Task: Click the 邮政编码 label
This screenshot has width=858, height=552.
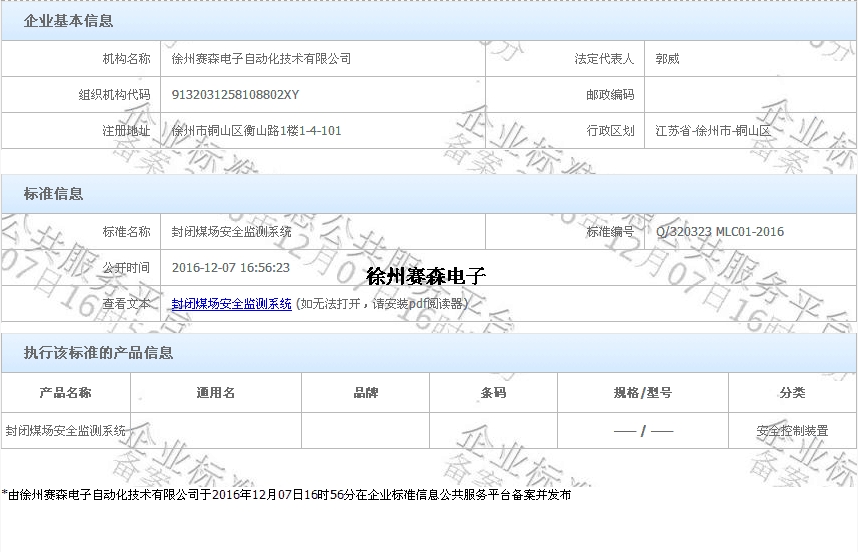Action: click(x=610, y=95)
